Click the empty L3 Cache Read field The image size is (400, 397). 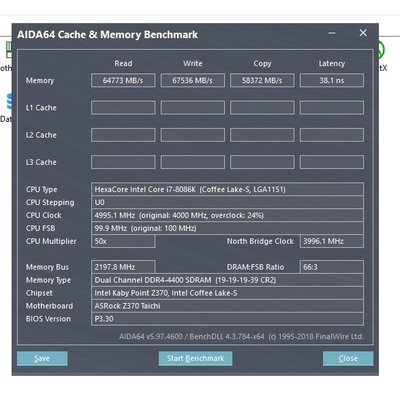click(123, 162)
